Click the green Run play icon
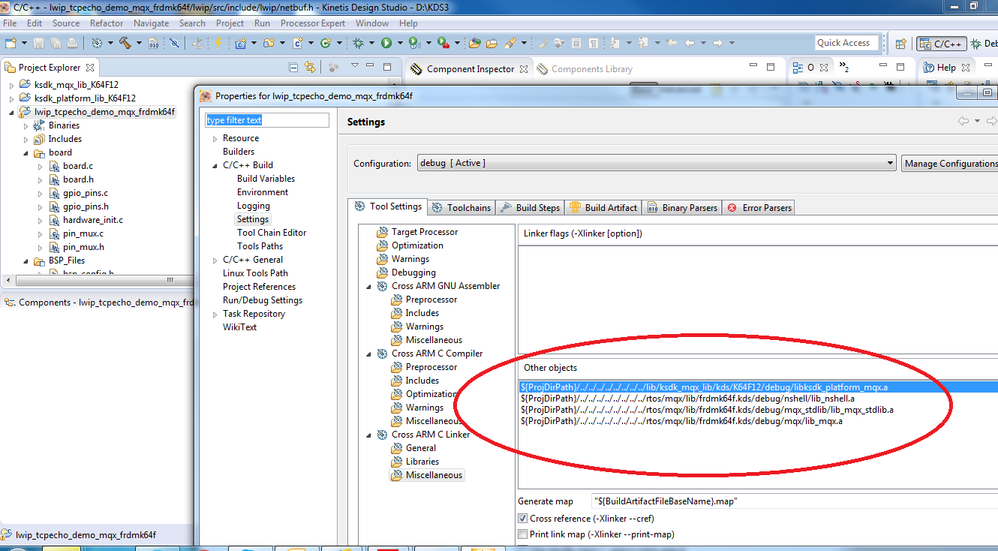Screen dimensions: 998x551 [x=386, y=43]
